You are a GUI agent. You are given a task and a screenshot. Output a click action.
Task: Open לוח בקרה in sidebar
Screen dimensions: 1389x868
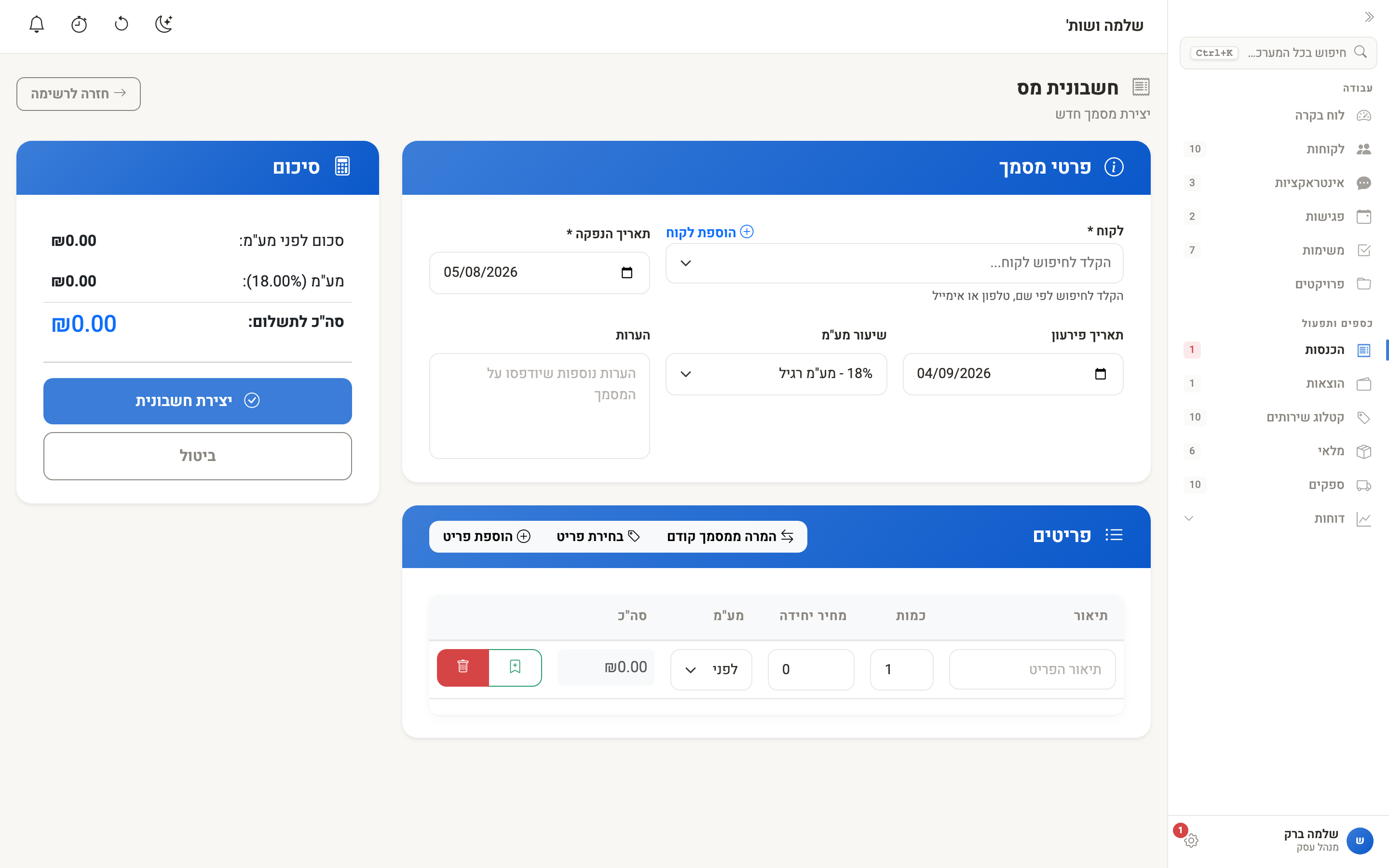pyautogui.click(x=1278, y=115)
